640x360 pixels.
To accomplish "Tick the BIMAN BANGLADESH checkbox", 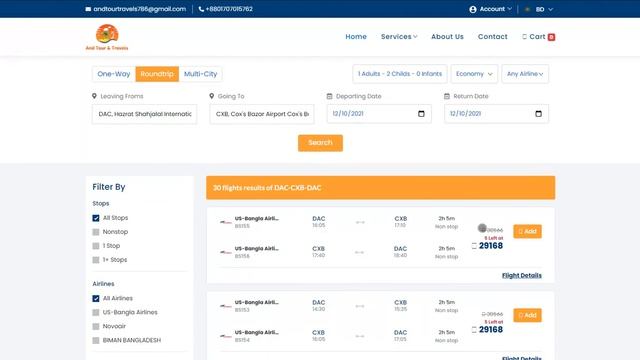I will point(96,340).
